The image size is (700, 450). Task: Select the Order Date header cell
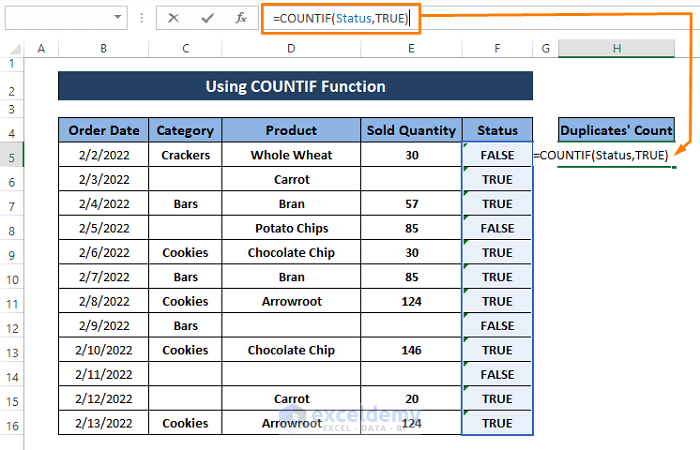104,130
